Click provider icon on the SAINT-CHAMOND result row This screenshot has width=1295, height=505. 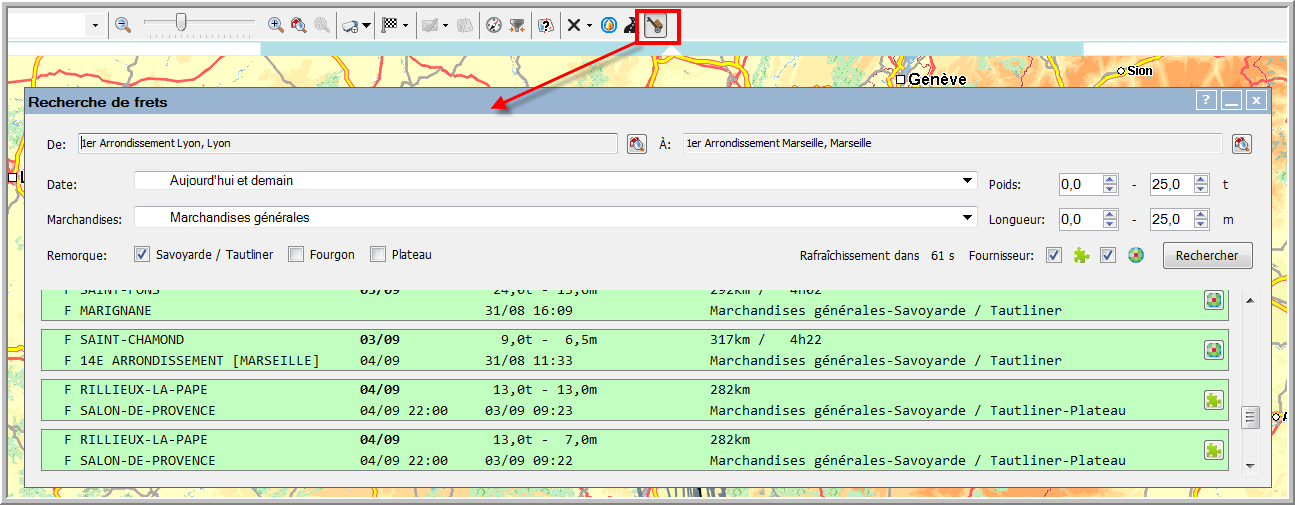[1213, 349]
